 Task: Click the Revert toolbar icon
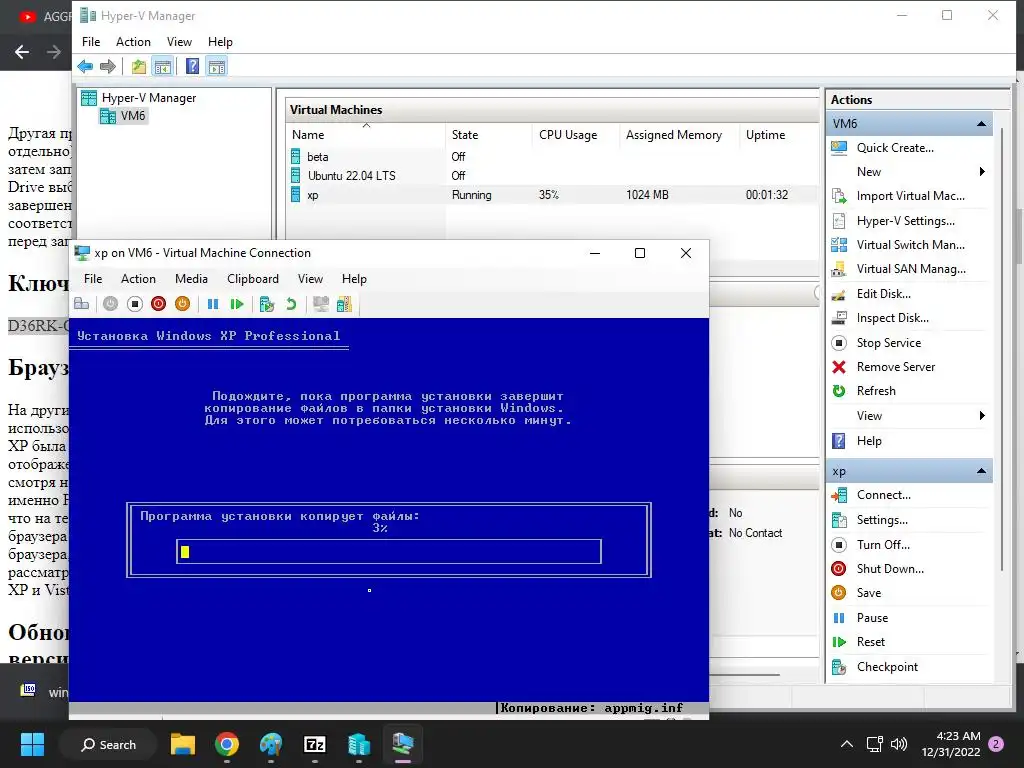click(291, 304)
